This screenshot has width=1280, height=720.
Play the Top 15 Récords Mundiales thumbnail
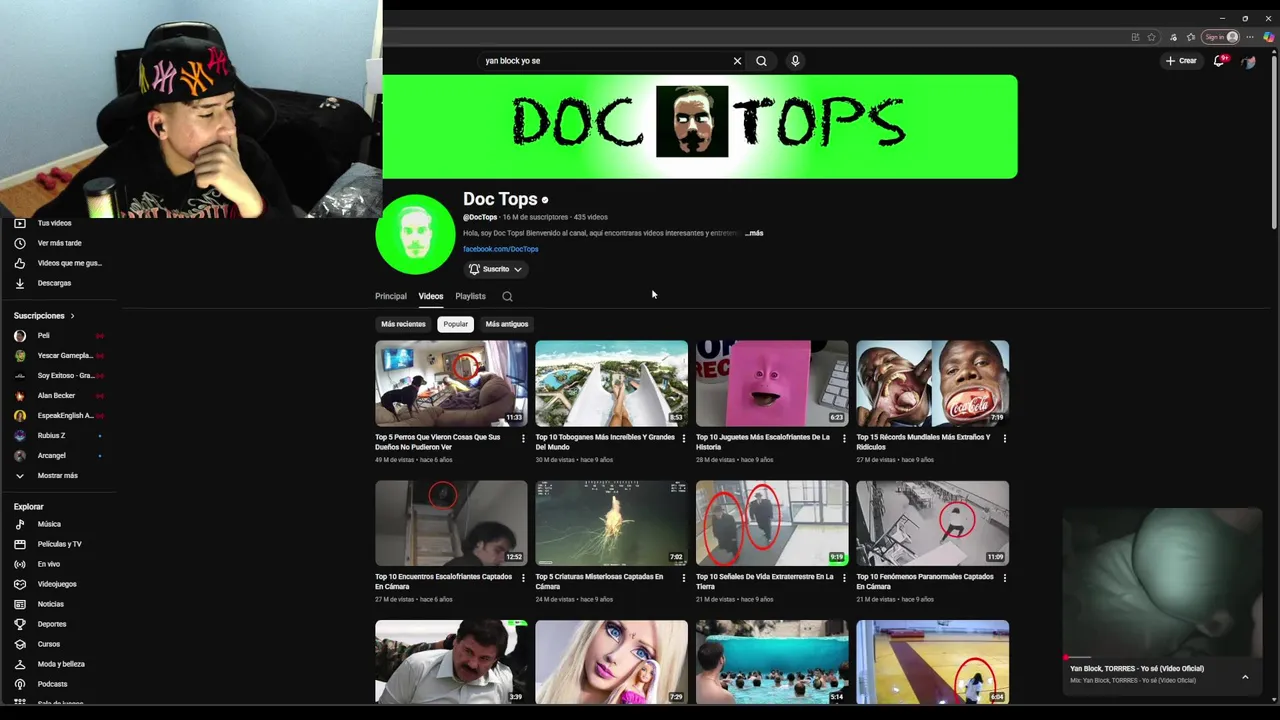point(932,383)
